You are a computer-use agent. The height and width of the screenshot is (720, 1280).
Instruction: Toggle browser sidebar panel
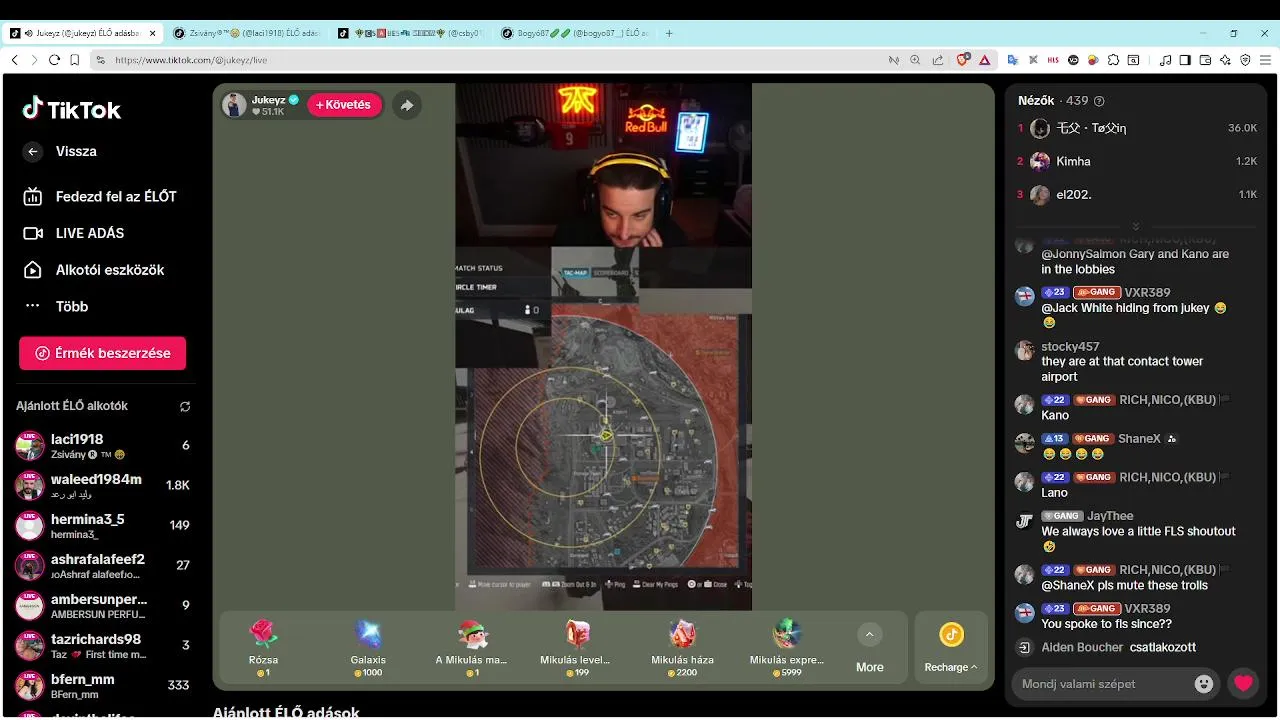point(1185,60)
